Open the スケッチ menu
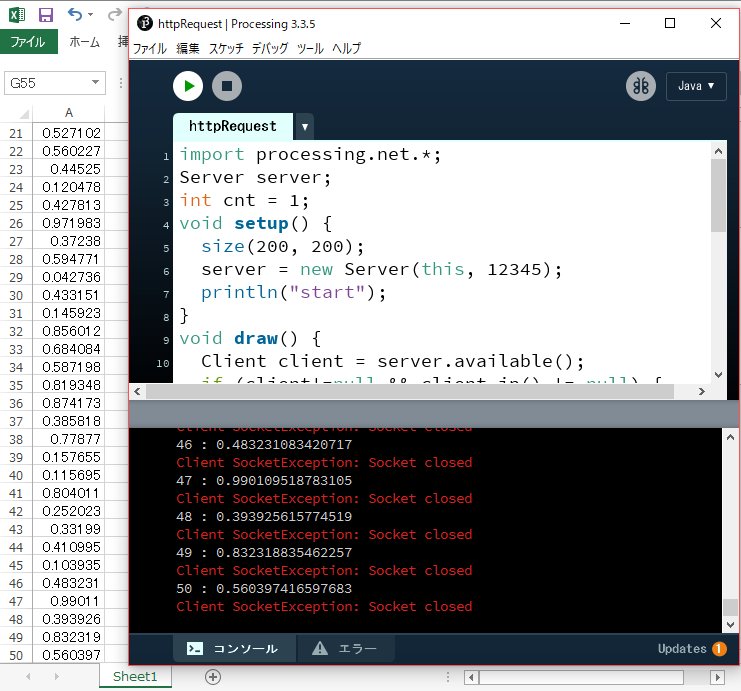This screenshot has width=741, height=691. 225,48
